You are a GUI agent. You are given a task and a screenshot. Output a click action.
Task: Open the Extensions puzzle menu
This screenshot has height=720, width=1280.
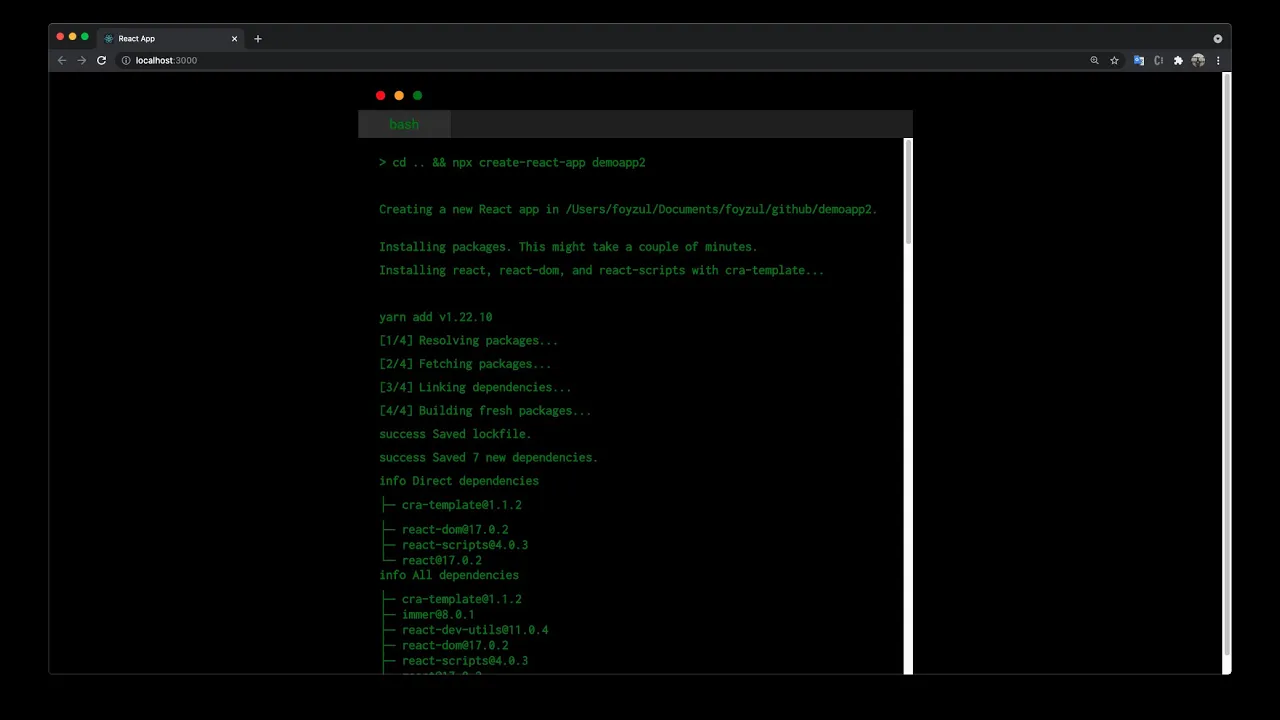tap(1178, 60)
